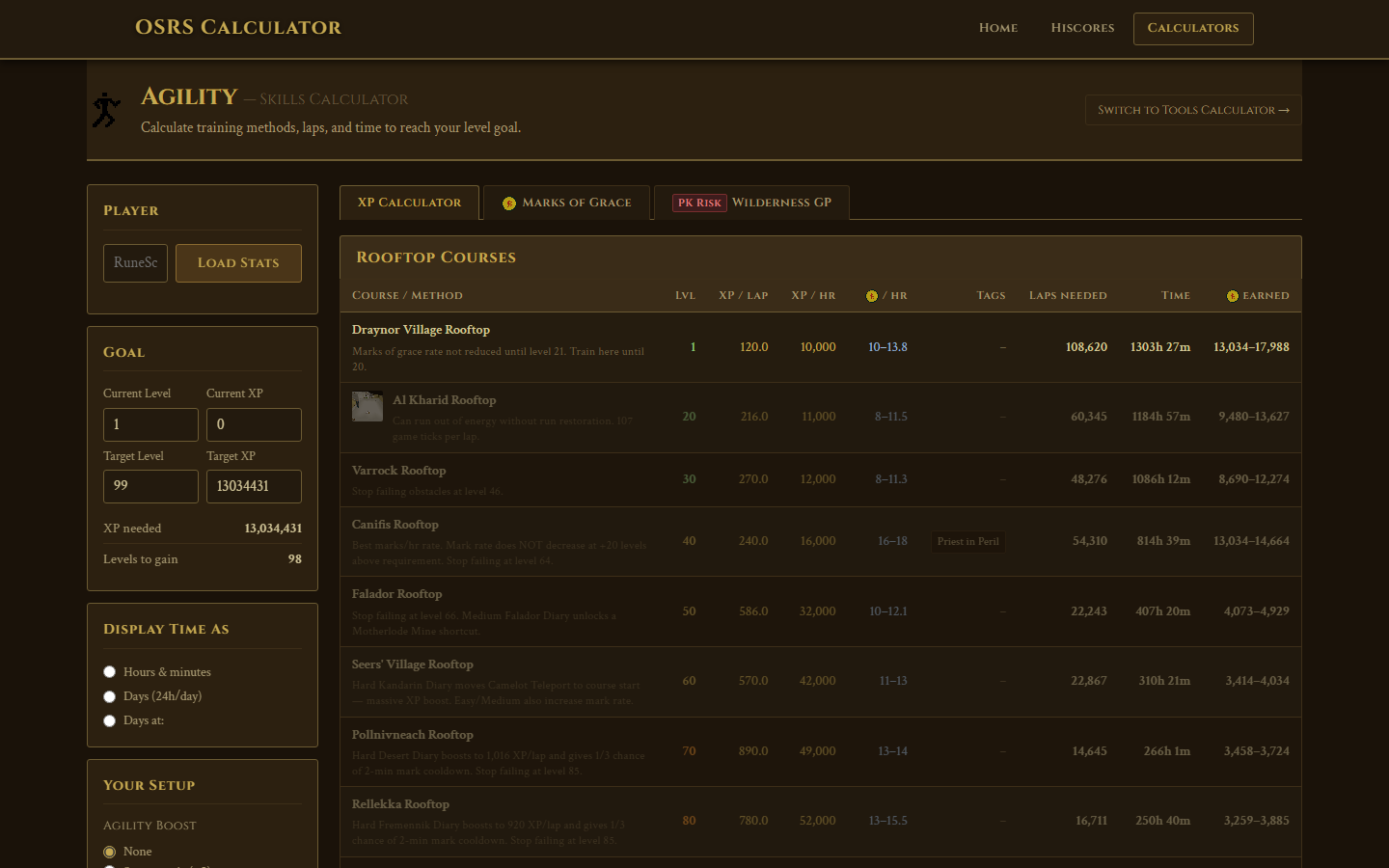Click the Marks of Grace tab coin icon
This screenshot has width=1389, height=868.
click(x=509, y=203)
